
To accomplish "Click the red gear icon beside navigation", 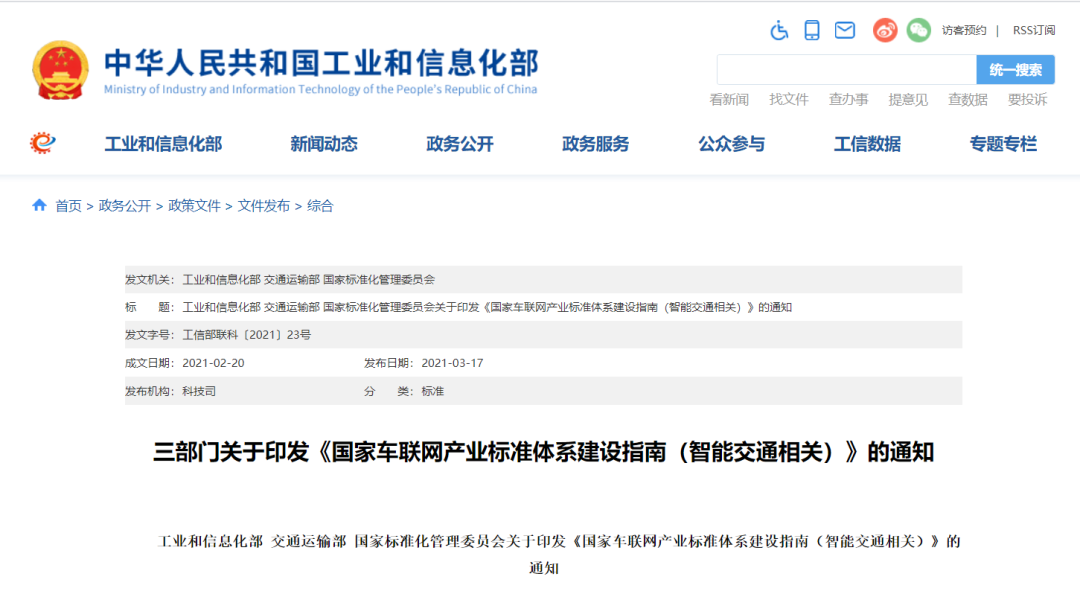I will [x=43, y=143].
